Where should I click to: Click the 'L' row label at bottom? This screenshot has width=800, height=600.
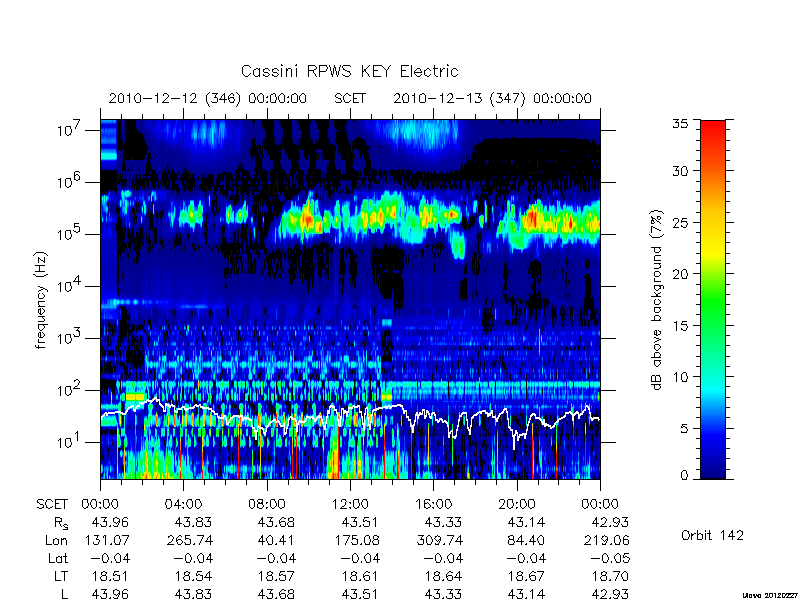click(64, 594)
